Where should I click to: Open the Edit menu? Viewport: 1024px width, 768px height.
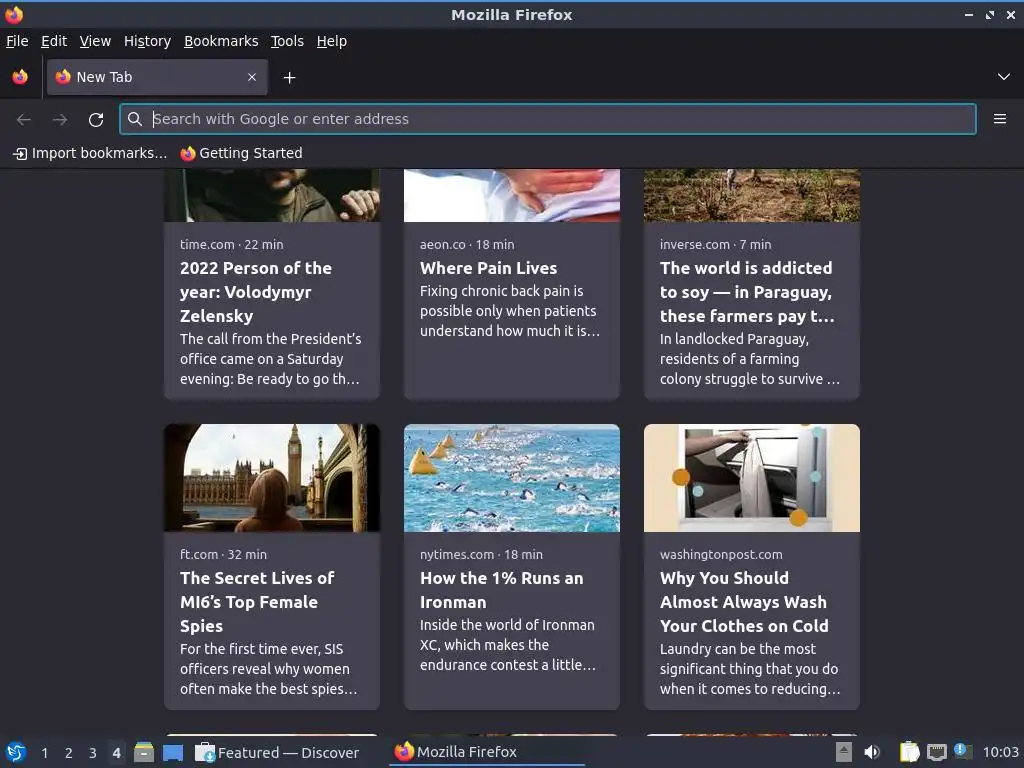[54, 41]
